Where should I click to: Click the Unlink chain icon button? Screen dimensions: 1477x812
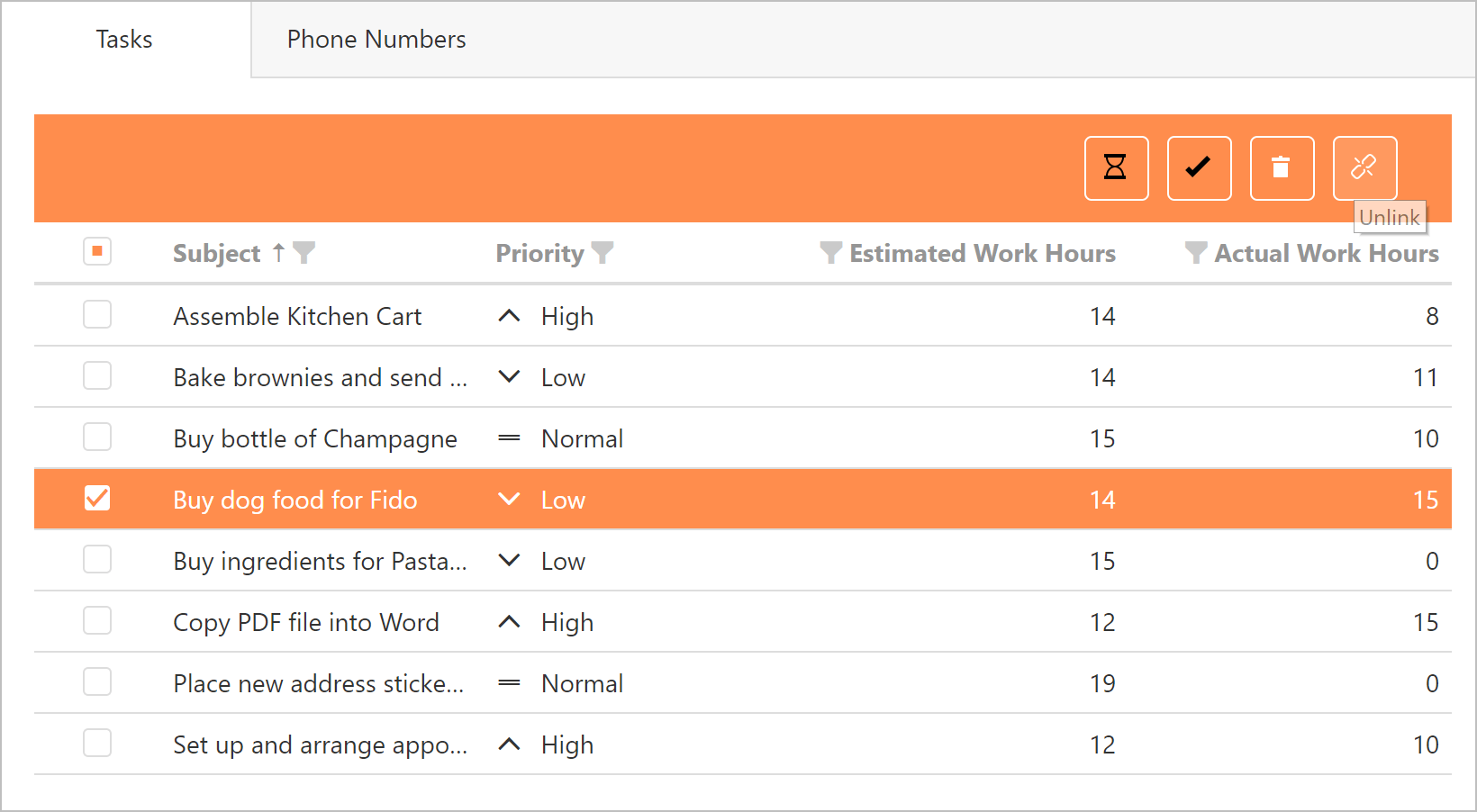point(1364,167)
